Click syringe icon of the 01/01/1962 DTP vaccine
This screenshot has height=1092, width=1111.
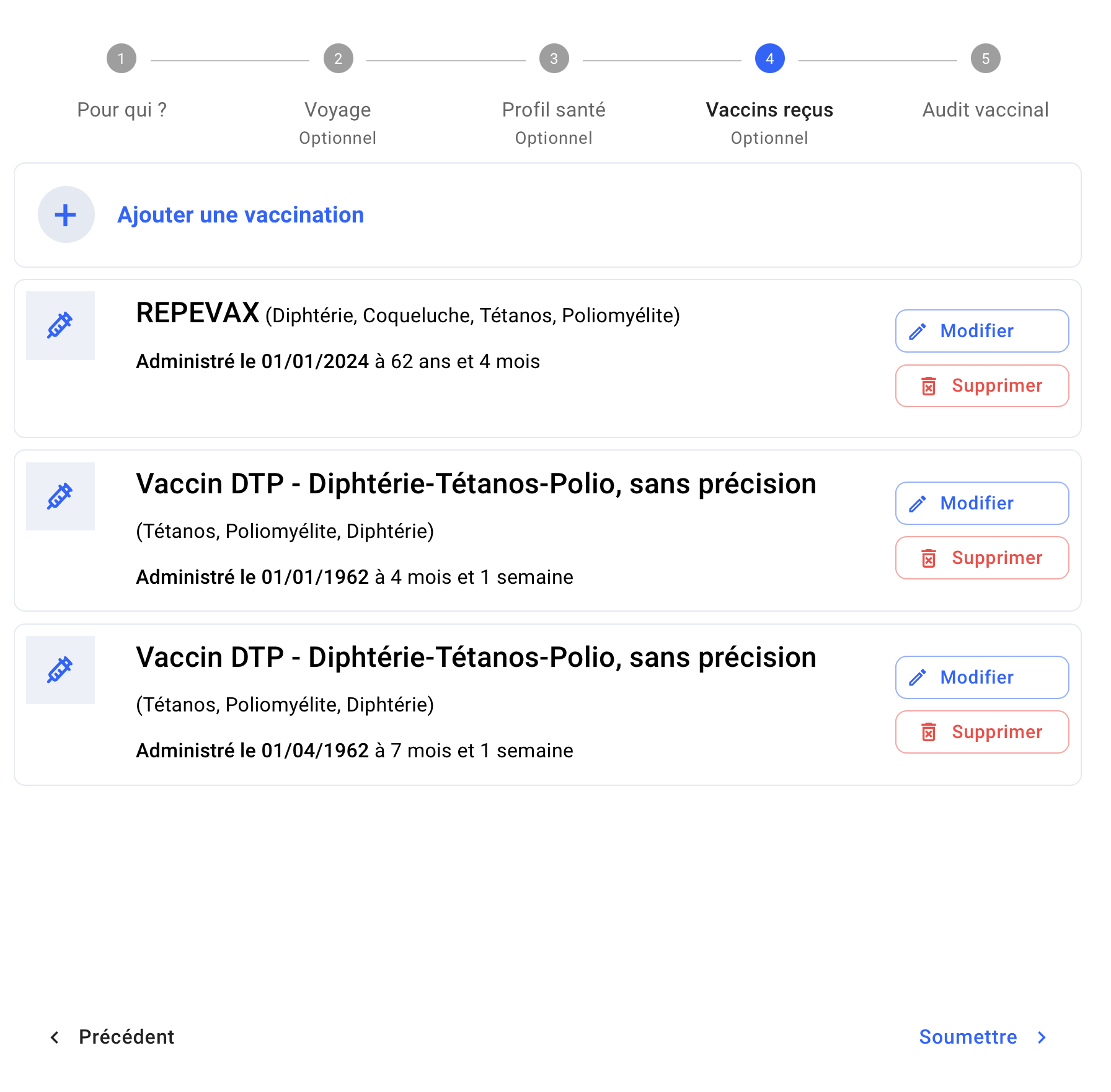point(60,496)
